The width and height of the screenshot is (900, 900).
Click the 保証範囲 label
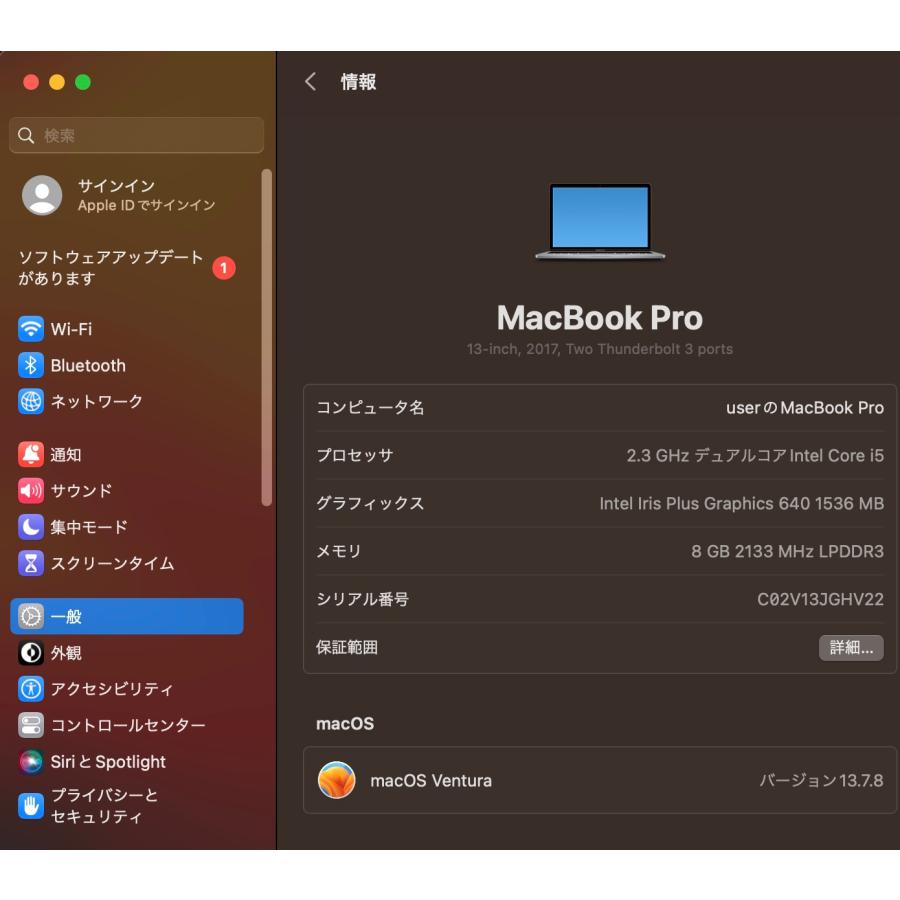[347, 647]
